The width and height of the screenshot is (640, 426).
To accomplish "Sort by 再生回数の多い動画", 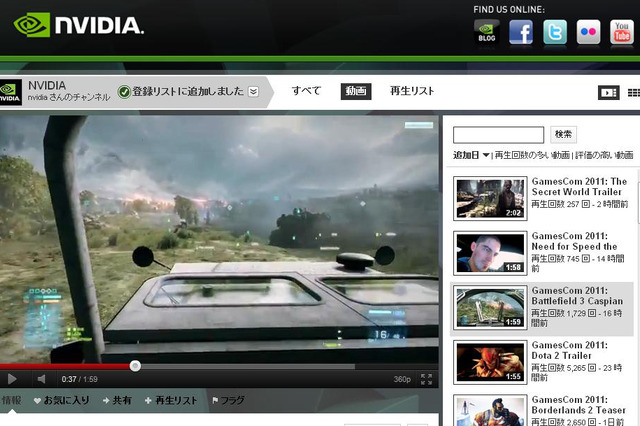I will (532, 155).
